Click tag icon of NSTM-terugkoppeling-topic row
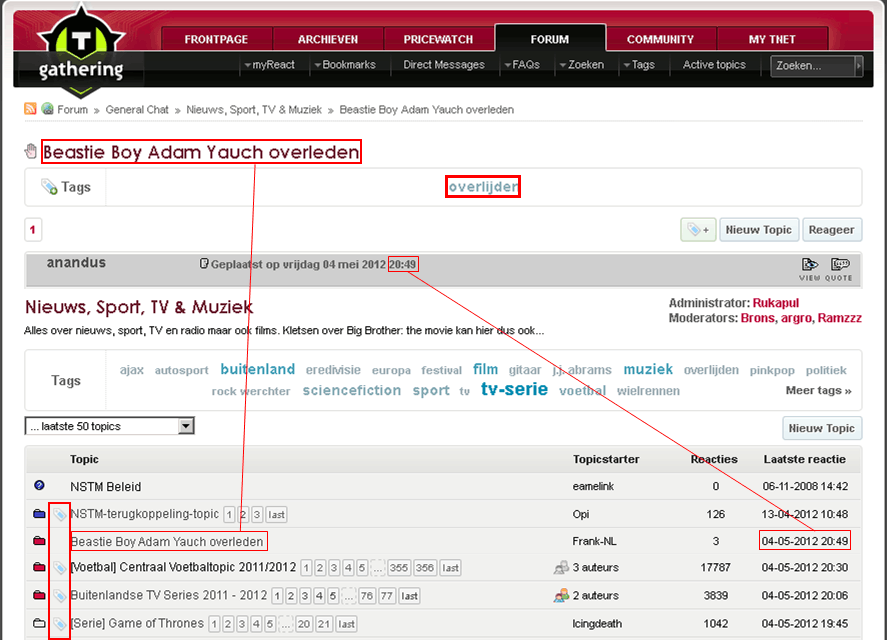887x641 pixels. tap(59, 514)
